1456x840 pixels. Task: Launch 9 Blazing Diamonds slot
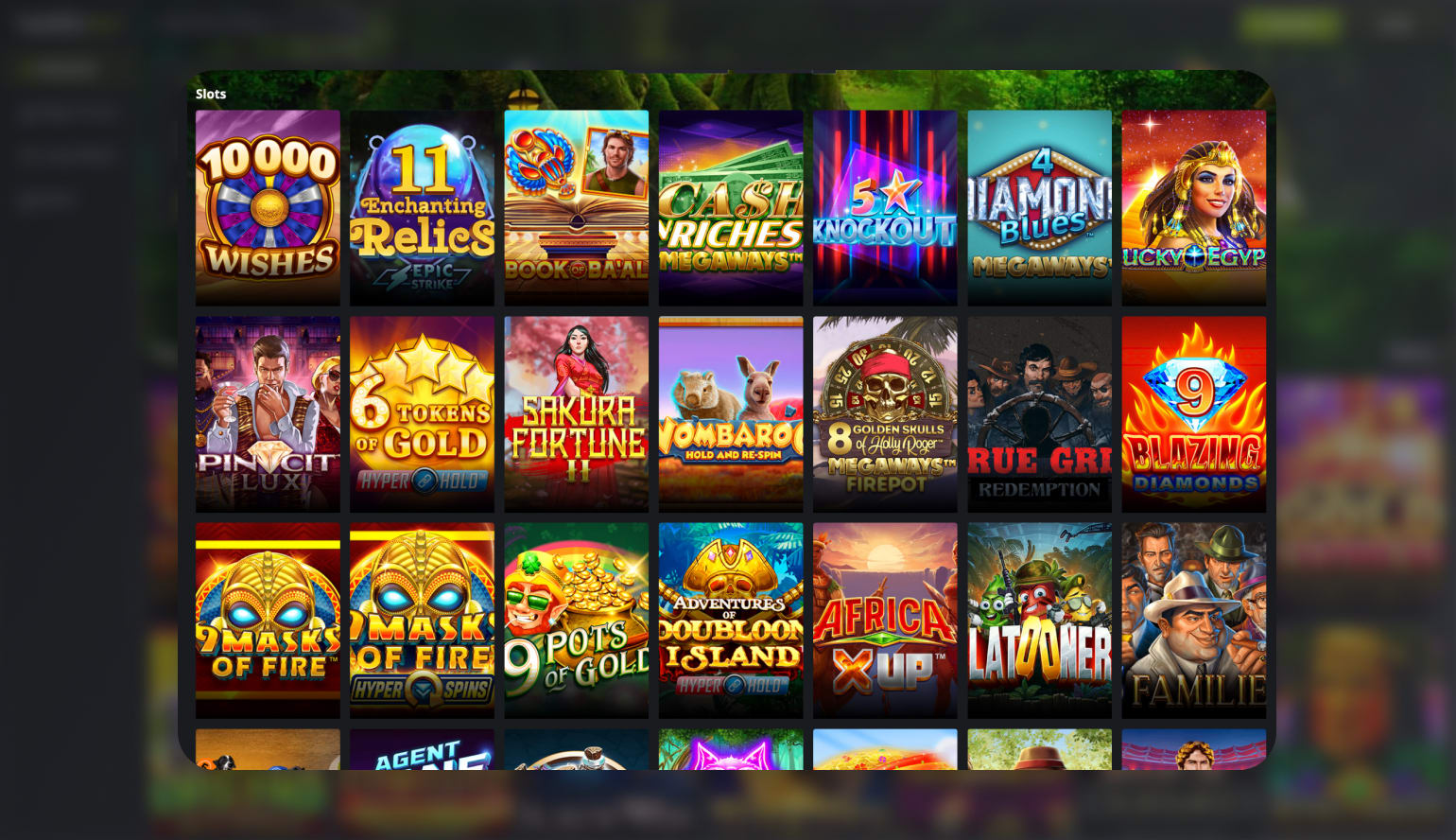click(1194, 414)
